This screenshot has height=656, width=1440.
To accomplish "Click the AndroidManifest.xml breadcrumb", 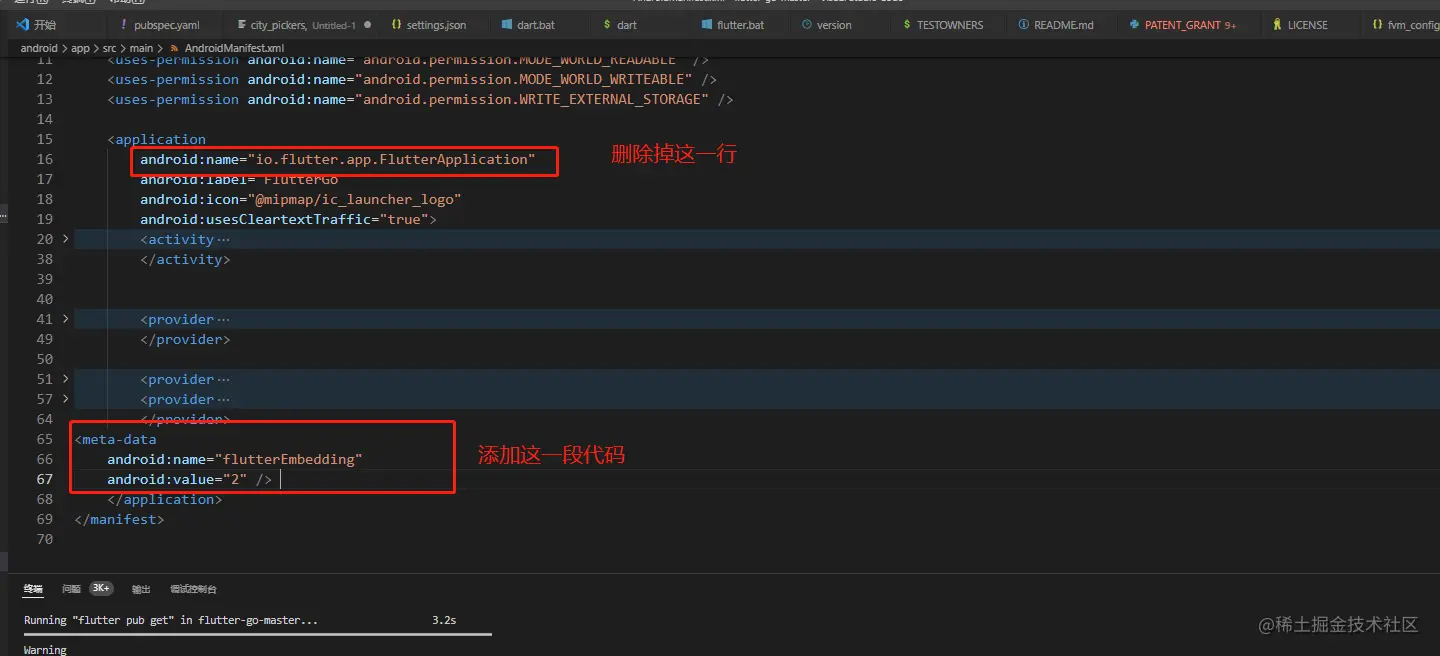I will pos(234,48).
